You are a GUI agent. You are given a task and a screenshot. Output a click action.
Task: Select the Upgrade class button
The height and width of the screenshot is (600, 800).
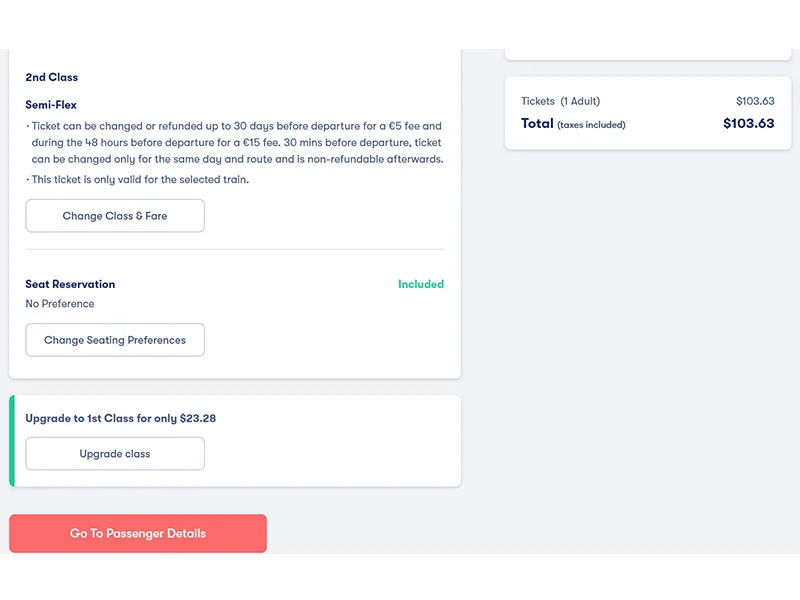pyautogui.click(x=114, y=453)
